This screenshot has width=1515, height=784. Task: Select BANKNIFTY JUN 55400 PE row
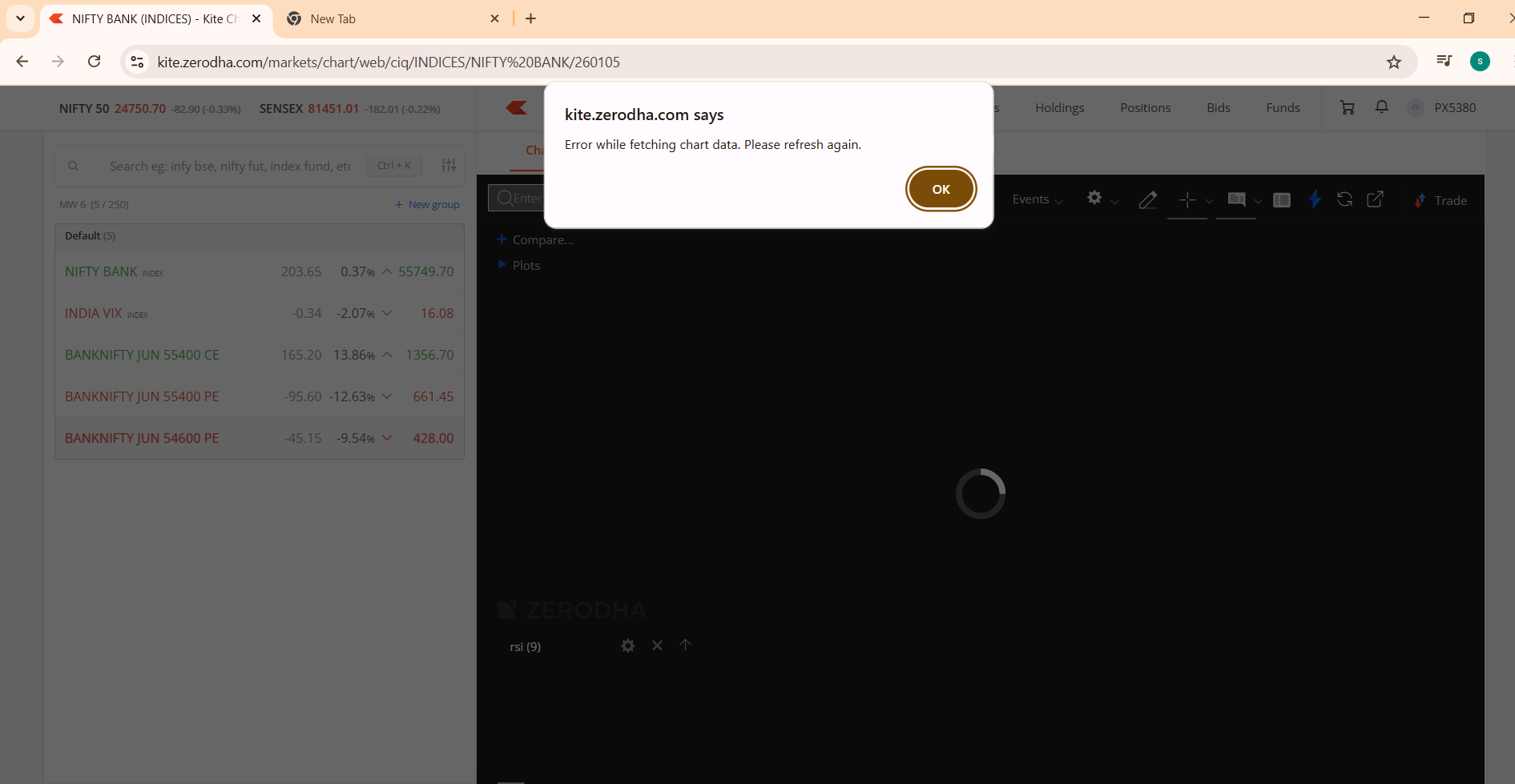tap(260, 396)
